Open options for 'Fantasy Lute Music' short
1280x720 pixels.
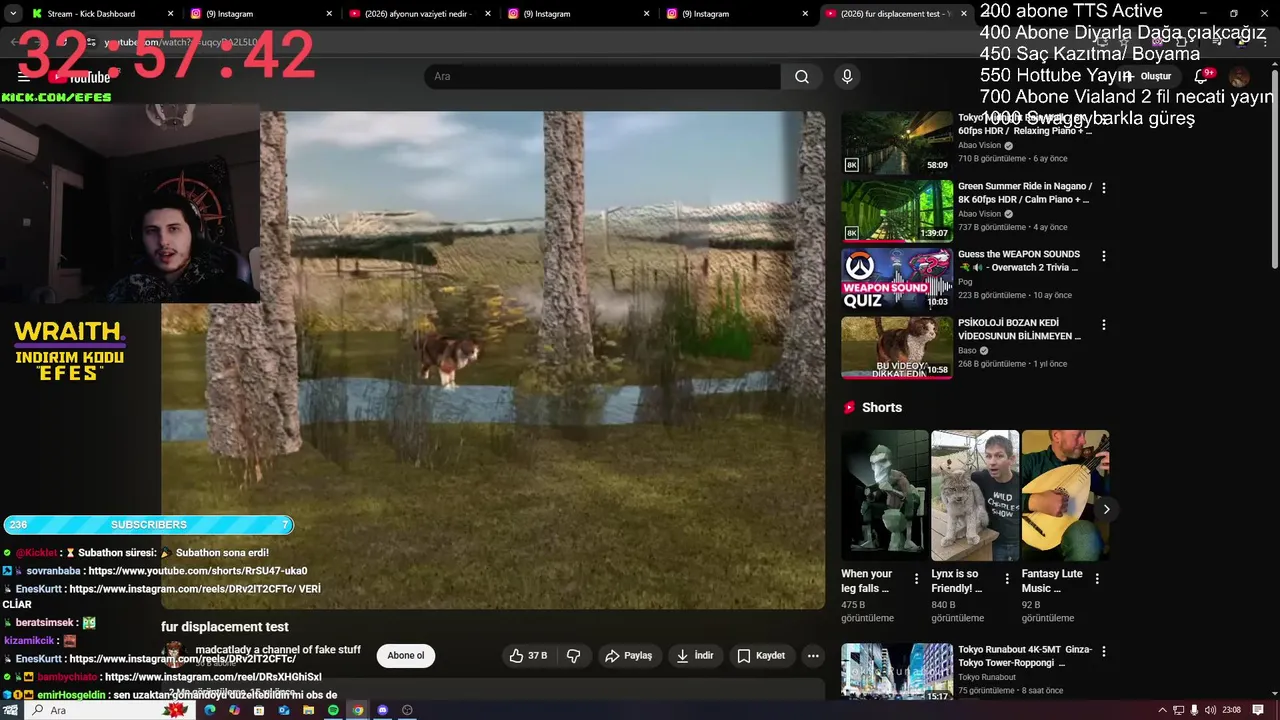click(x=1097, y=579)
